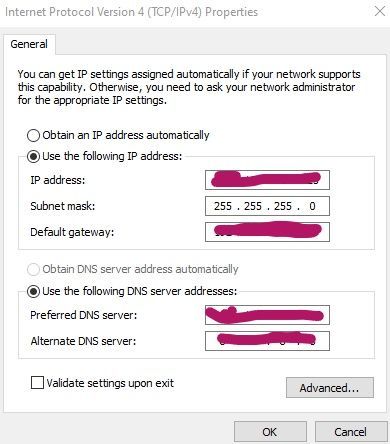
Task: Open the Advanced settings button
Action: (330, 388)
